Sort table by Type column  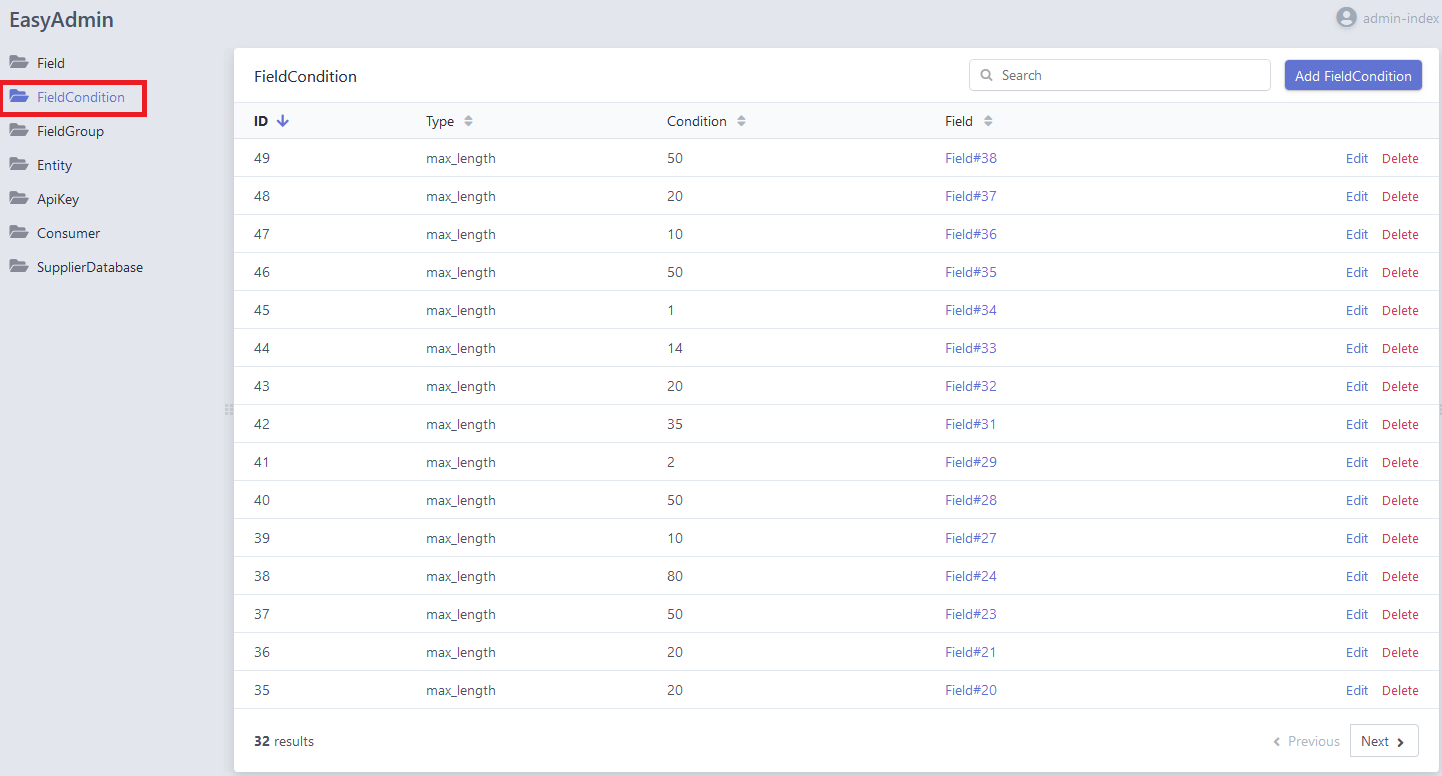pyautogui.click(x=468, y=121)
